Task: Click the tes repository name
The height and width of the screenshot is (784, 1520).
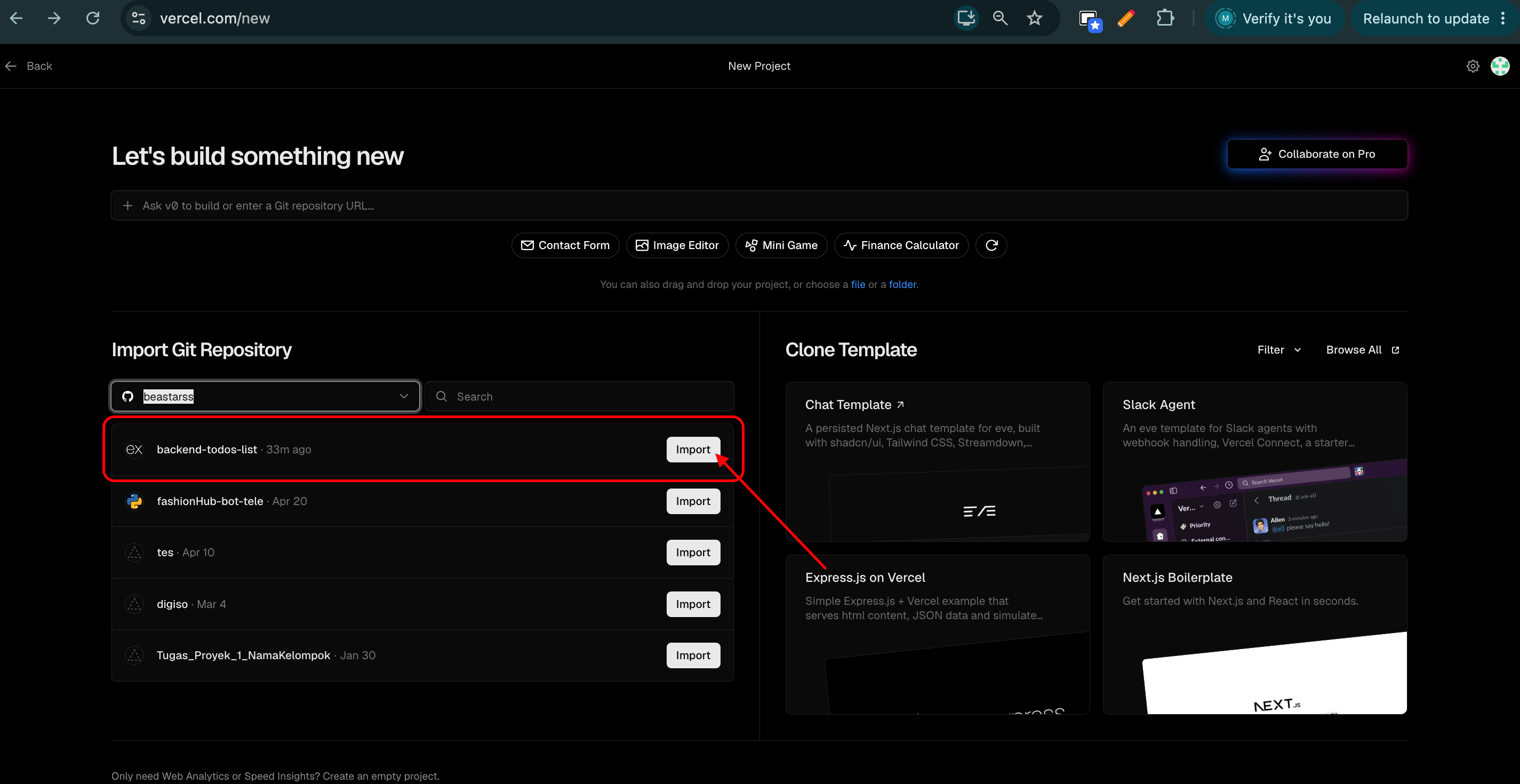Action: (165, 553)
